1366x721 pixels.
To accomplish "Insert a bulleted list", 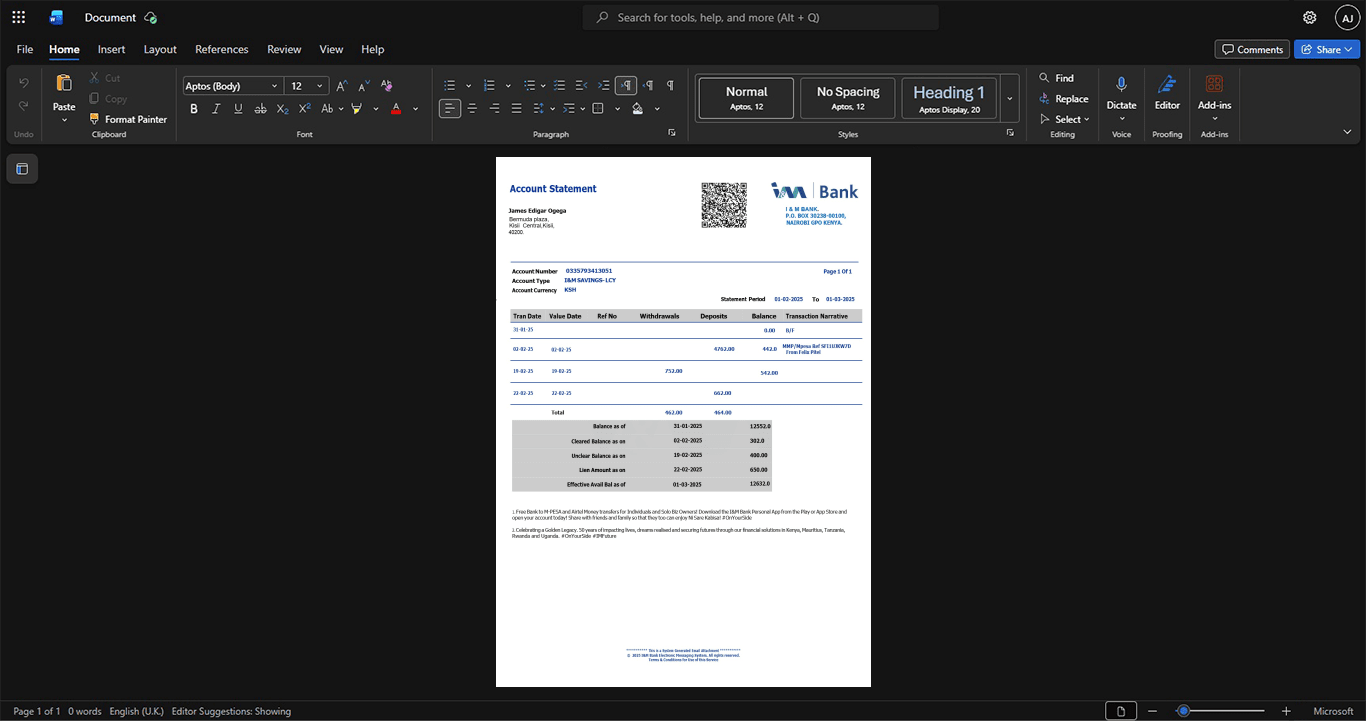I will [x=450, y=86].
